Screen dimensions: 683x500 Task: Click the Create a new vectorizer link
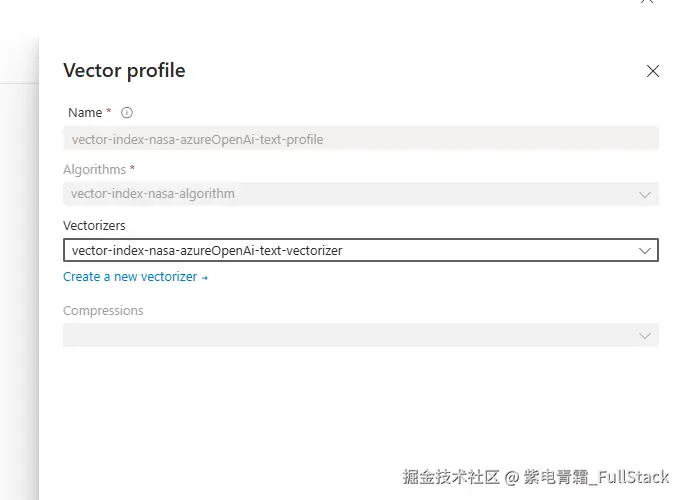pos(130,277)
